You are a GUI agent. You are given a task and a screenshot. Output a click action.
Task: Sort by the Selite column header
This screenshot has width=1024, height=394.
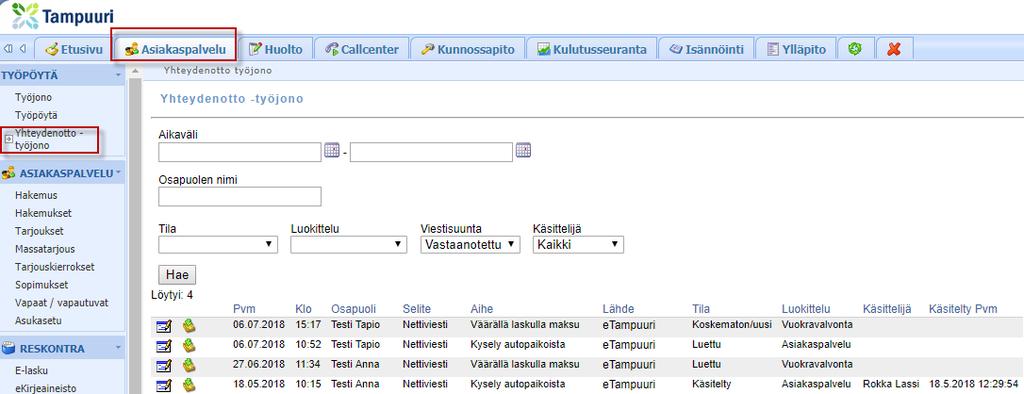(x=417, y=309)
